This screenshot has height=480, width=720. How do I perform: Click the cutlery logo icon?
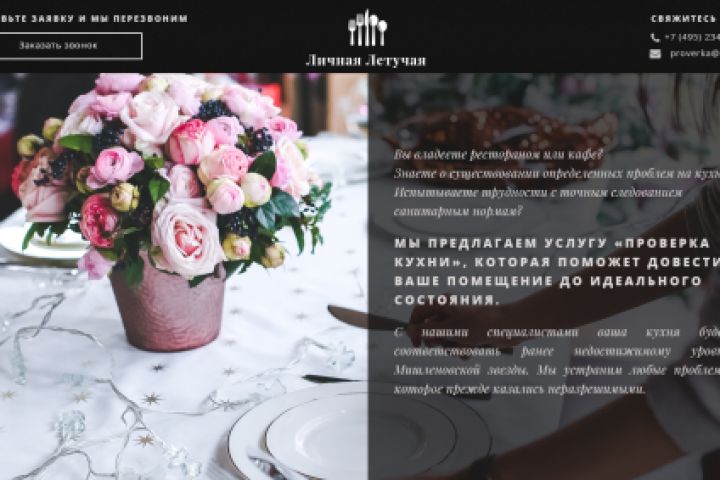367,28
